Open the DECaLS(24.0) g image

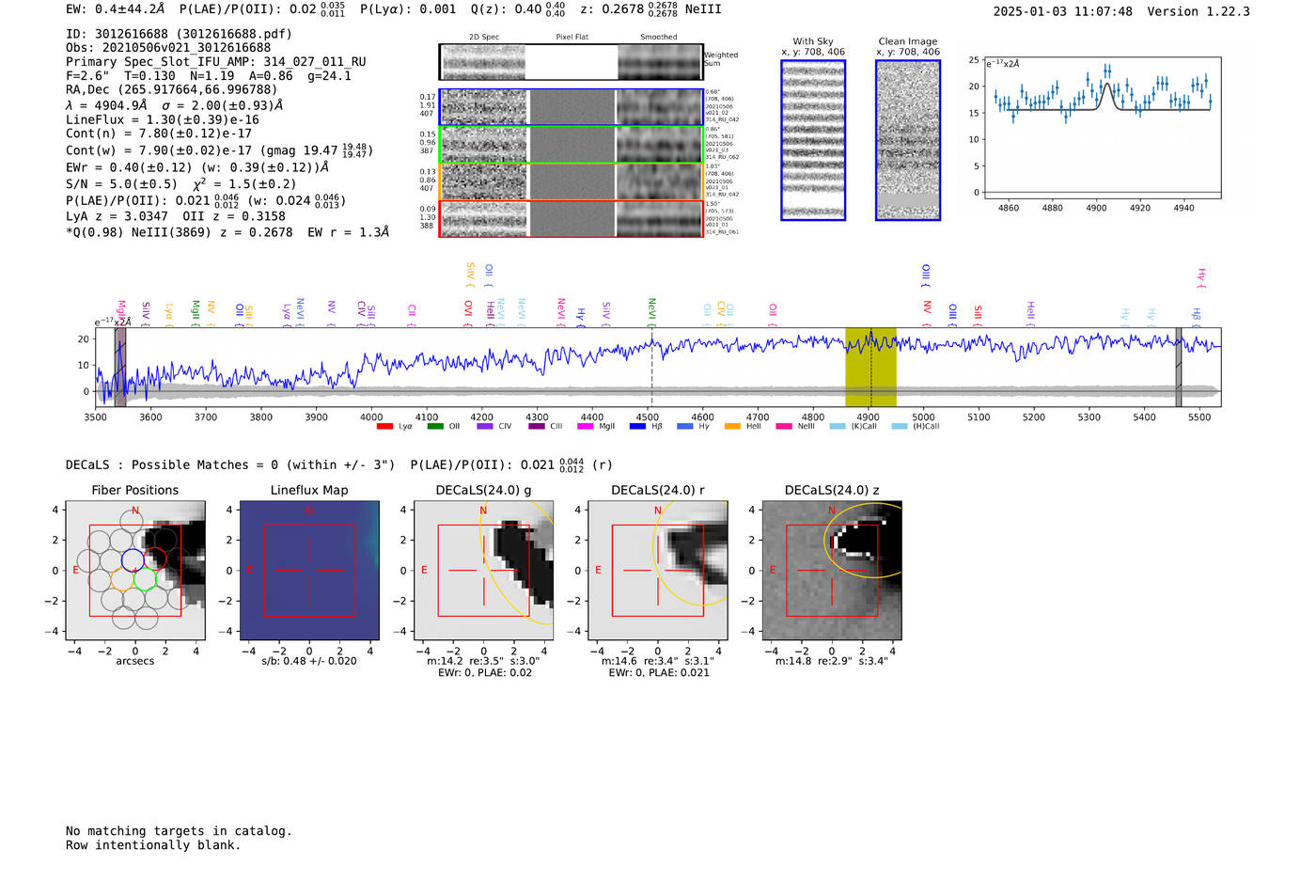point(484,570)
